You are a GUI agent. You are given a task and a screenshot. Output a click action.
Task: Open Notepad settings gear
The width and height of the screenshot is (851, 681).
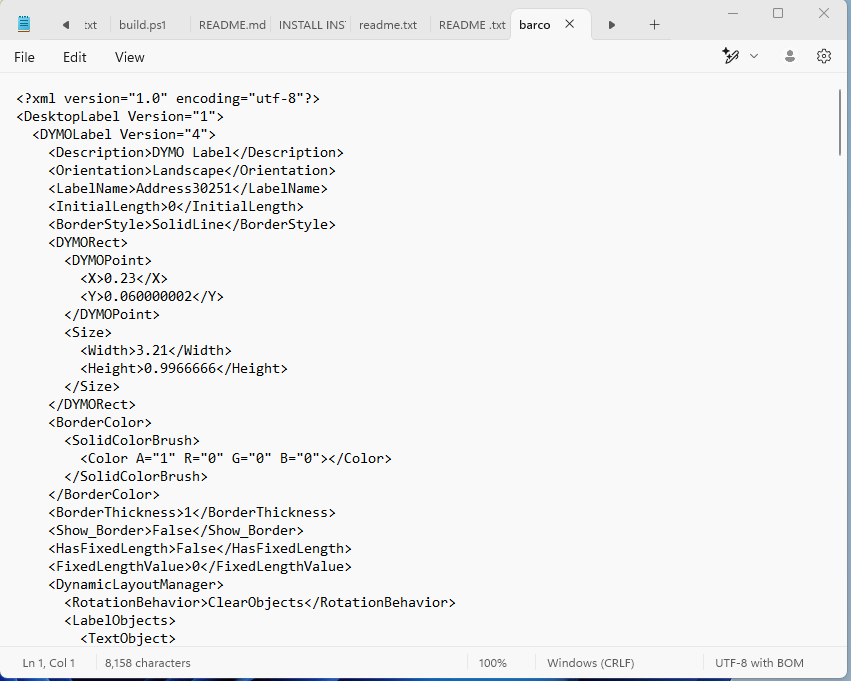(824, 56)
